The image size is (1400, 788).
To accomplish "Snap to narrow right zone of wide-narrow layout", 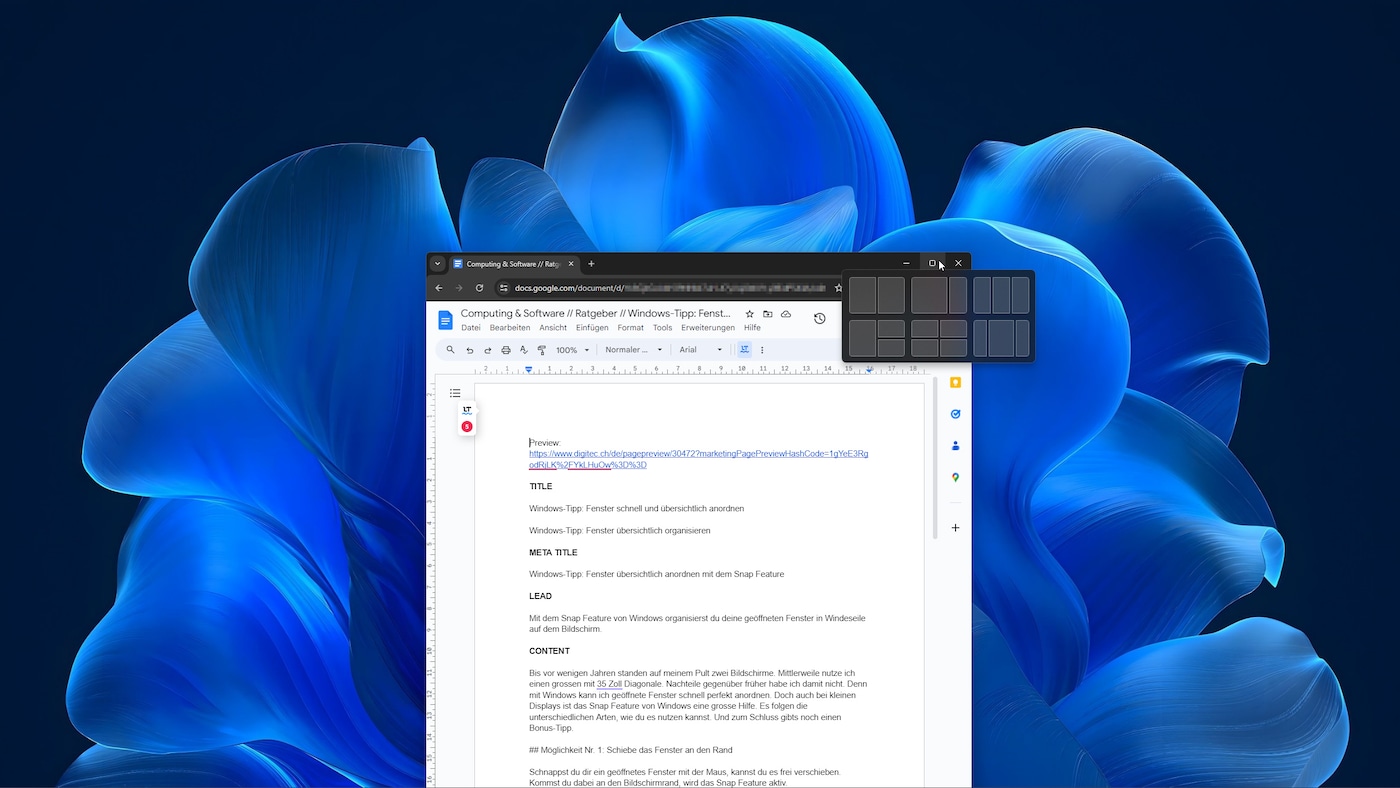I will [958, 295].
